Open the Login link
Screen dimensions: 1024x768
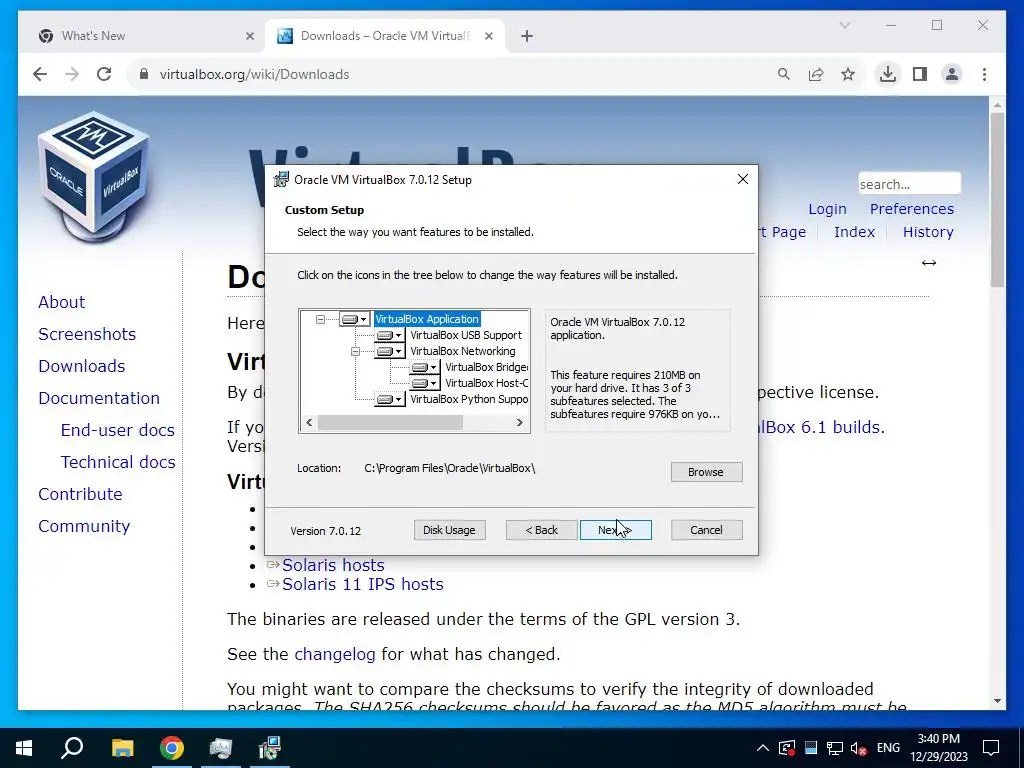point(827,209)
